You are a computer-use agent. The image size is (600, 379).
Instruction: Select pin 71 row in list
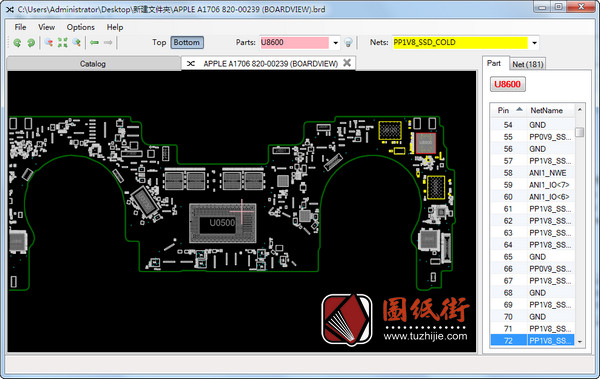pyautogui.click(x=533, y=329)
